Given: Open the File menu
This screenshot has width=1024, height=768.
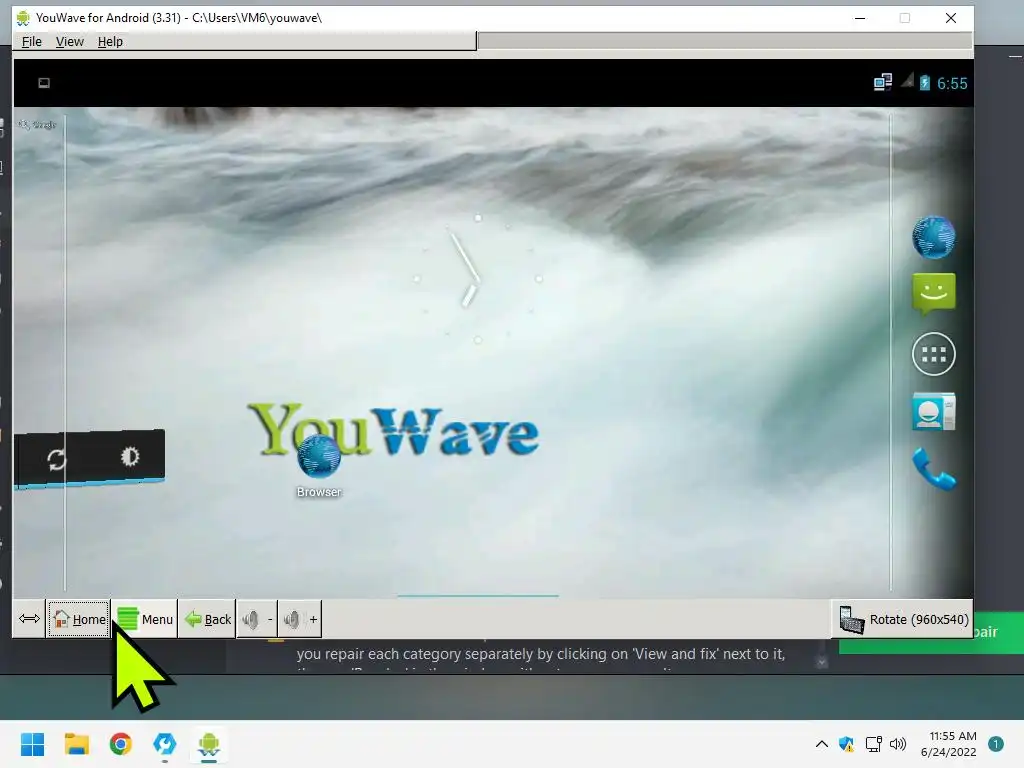Looking at the screenshot, I should click(31, 41).
